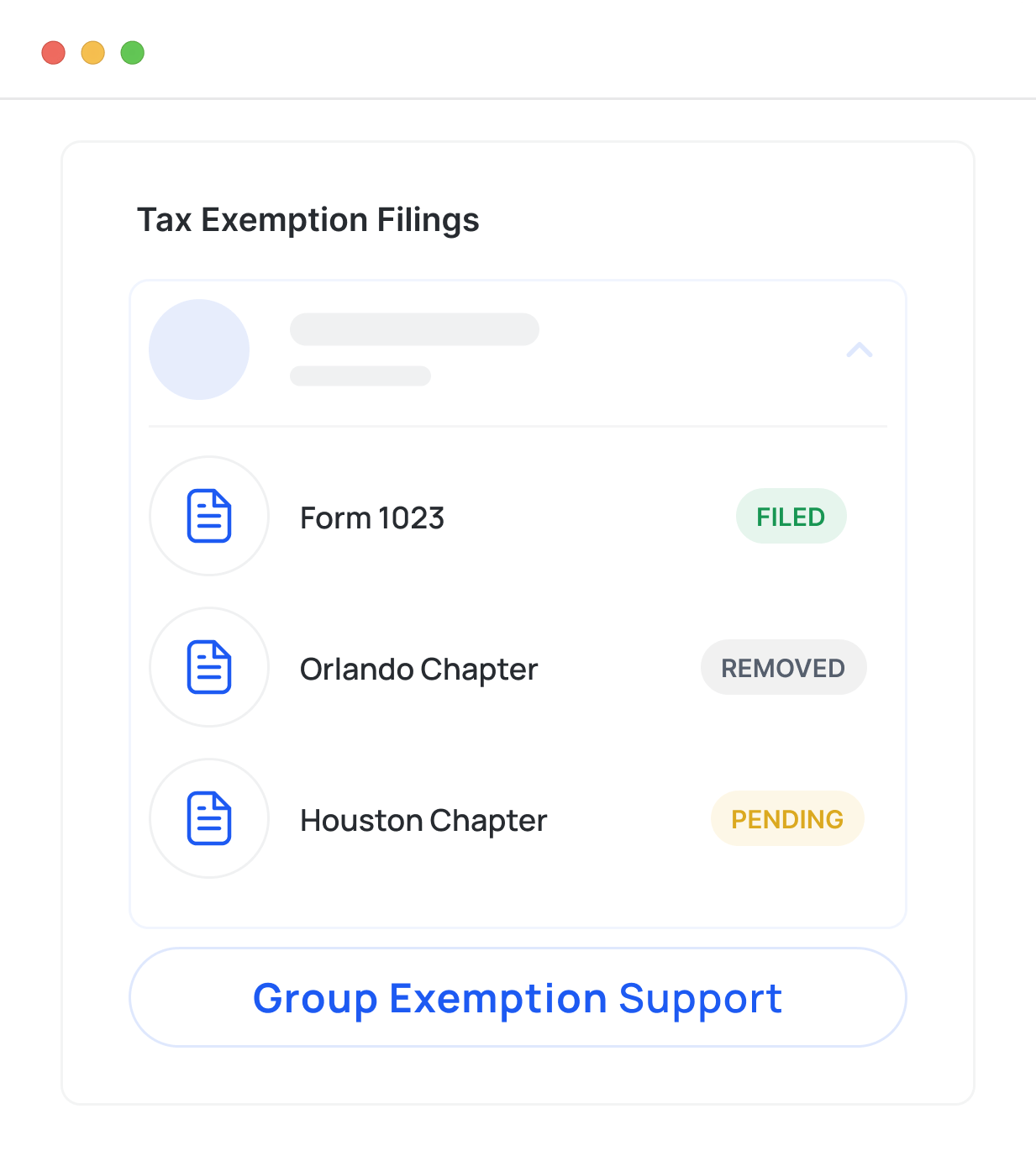This screenshot has width=1036, height=1156.
Task: Click the PENDING status badge
Action: click(x=787, y=819)
